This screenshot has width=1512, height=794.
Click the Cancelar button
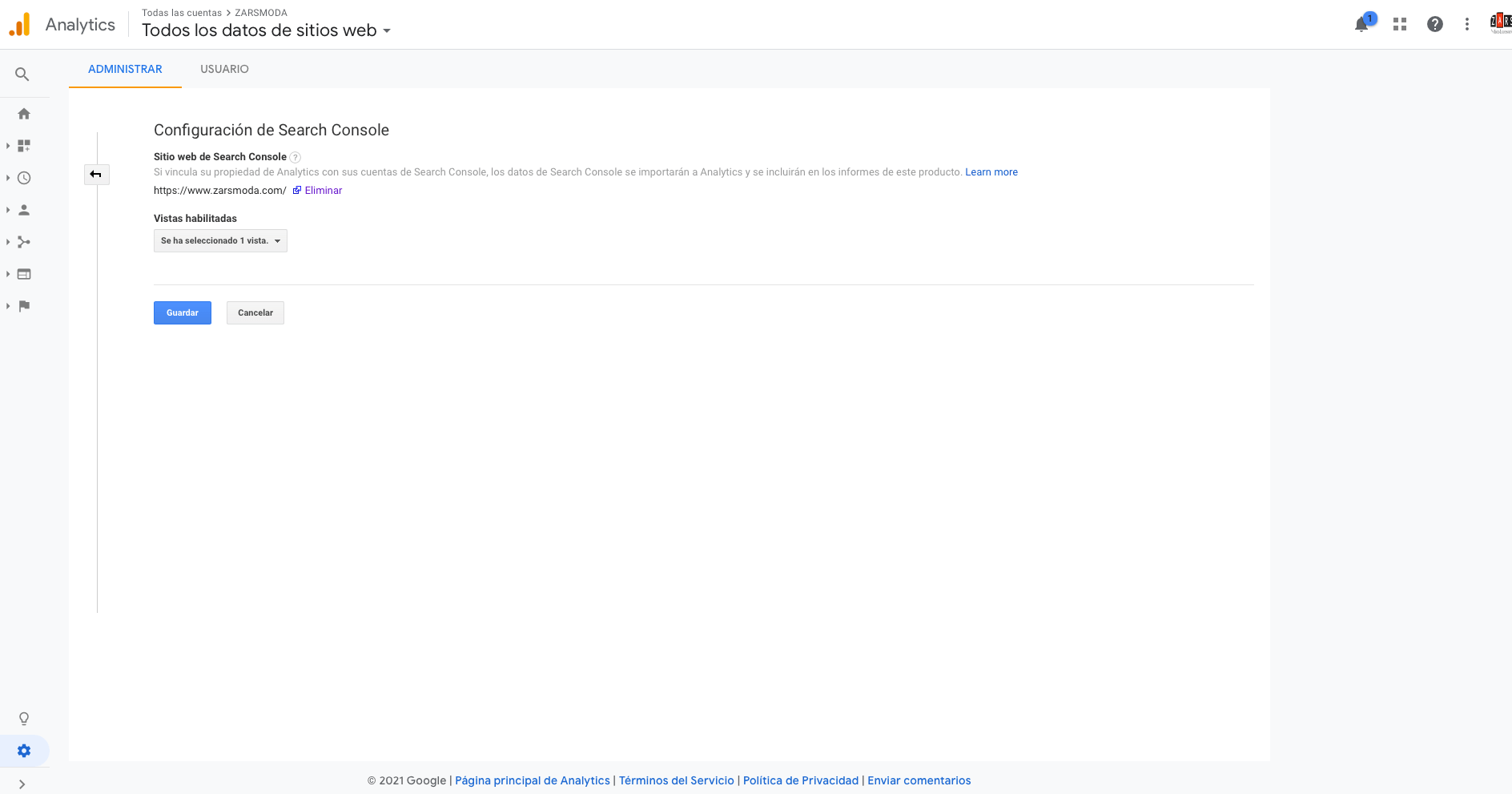tap(255, 312)
